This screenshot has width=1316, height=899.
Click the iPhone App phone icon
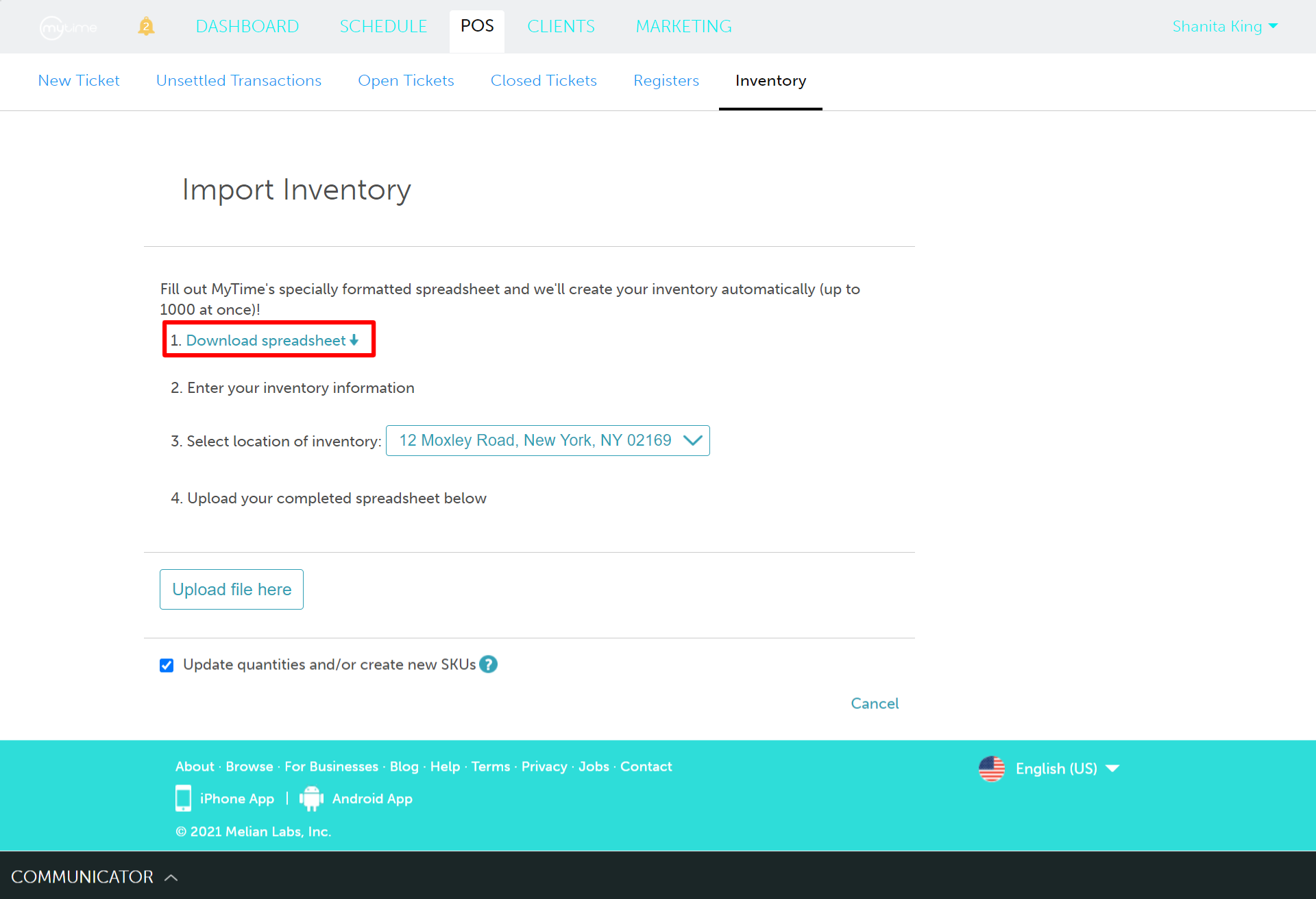pos(183,798)
